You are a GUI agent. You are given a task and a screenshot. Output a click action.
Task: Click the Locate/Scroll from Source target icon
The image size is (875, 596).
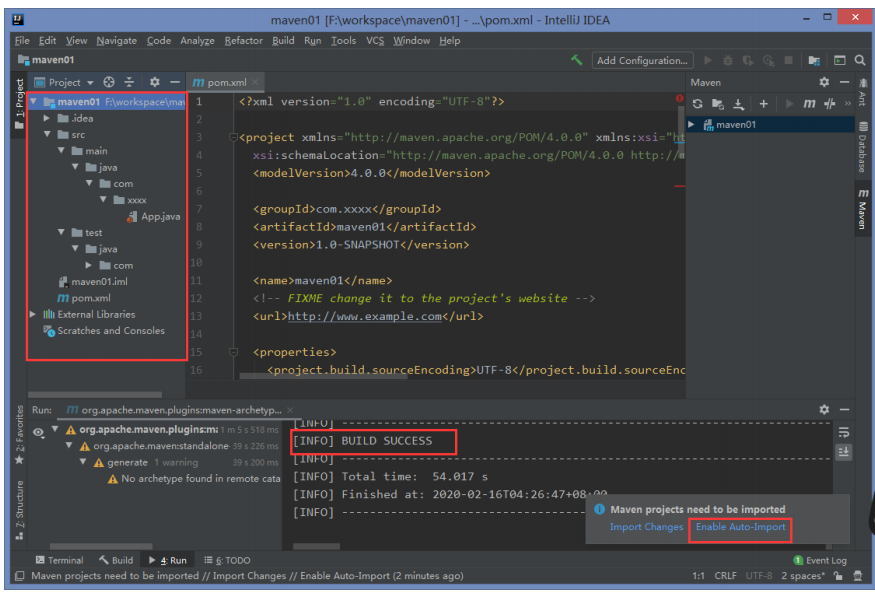pyautogui.click(x=109, y=82)
